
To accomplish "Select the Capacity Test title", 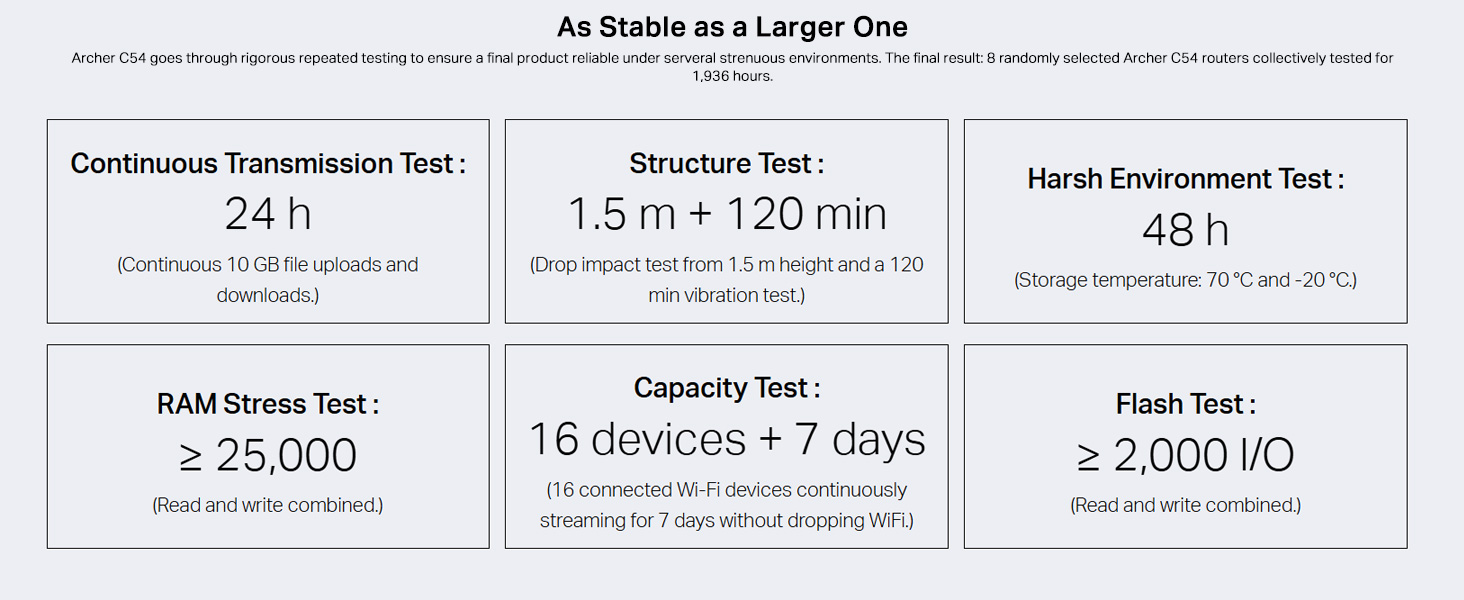I will click(x=727, y=389).
